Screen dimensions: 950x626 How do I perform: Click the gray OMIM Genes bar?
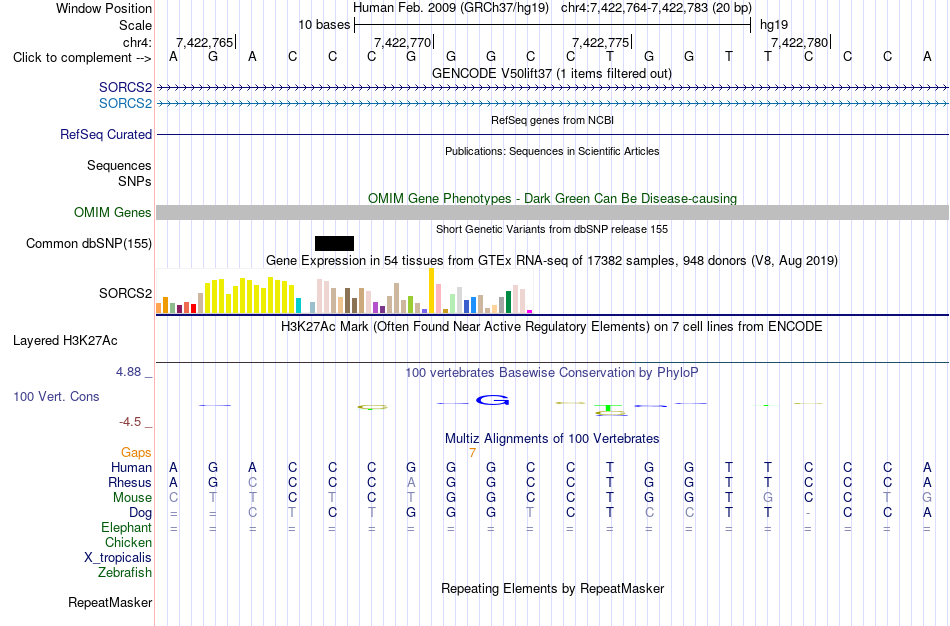[x=553, y=212]
